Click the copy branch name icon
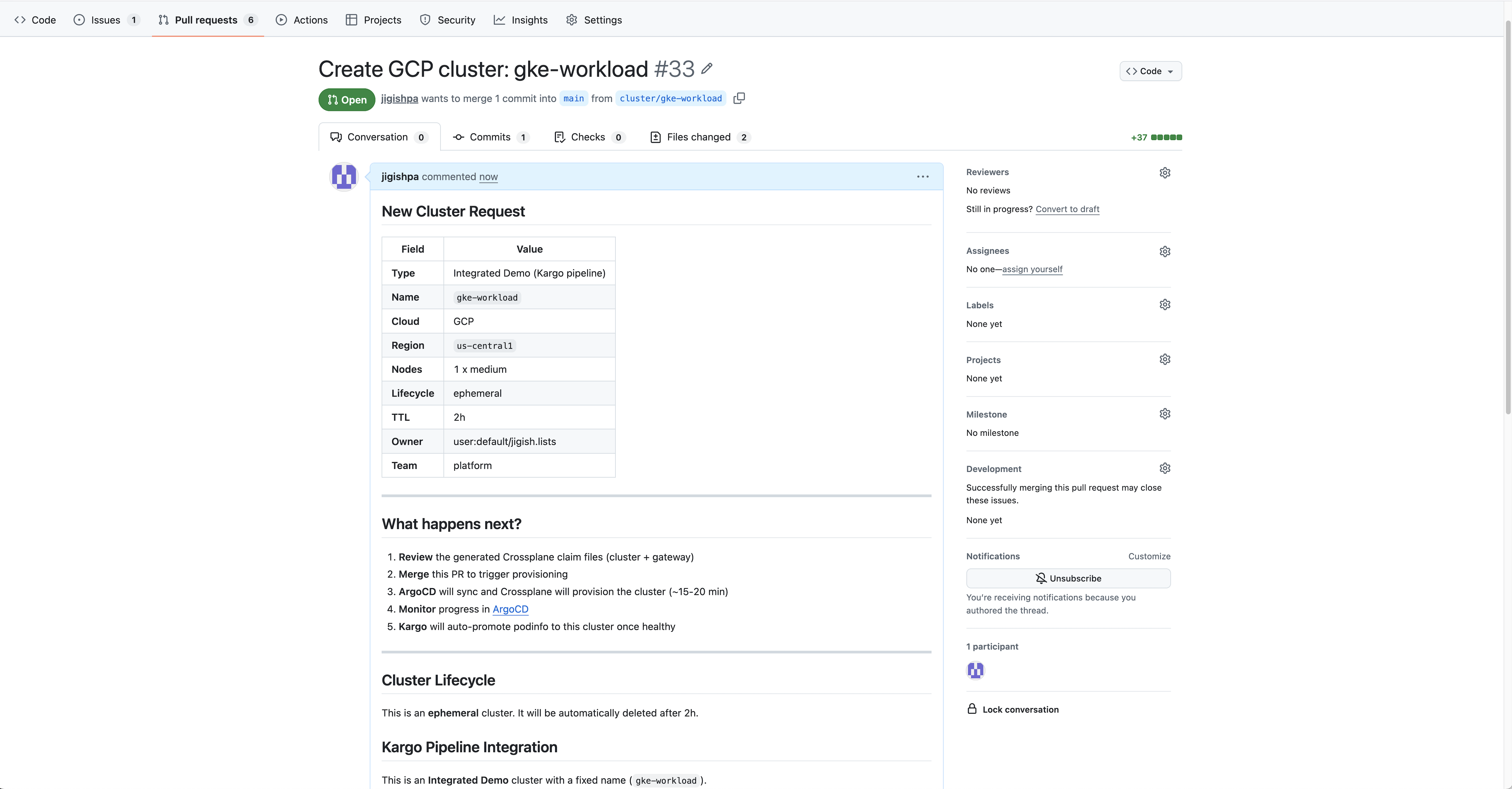1512x789 pixels. pos(738,98)
